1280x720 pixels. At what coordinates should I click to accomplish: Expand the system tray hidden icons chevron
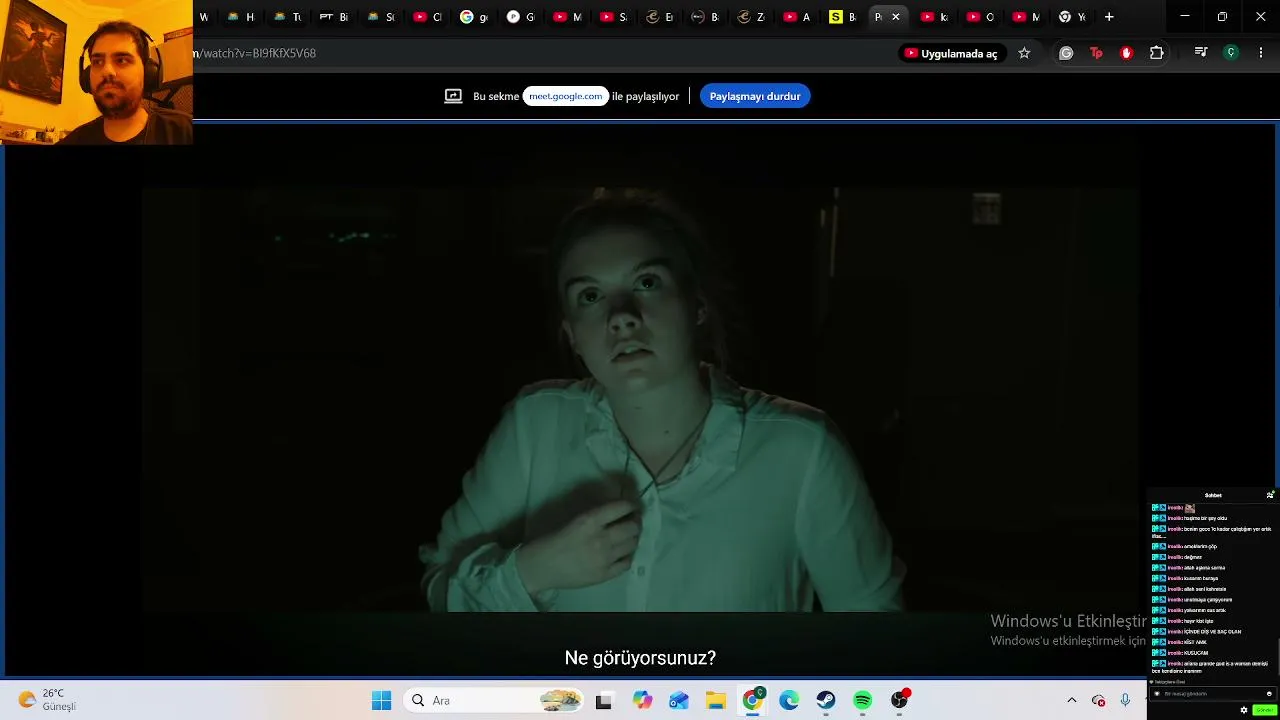pos(1072,700)
